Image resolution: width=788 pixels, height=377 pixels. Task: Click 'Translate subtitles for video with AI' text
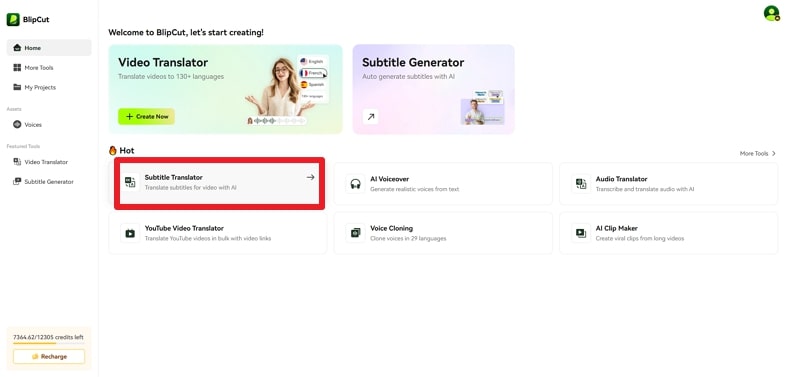tap(190, 187)
